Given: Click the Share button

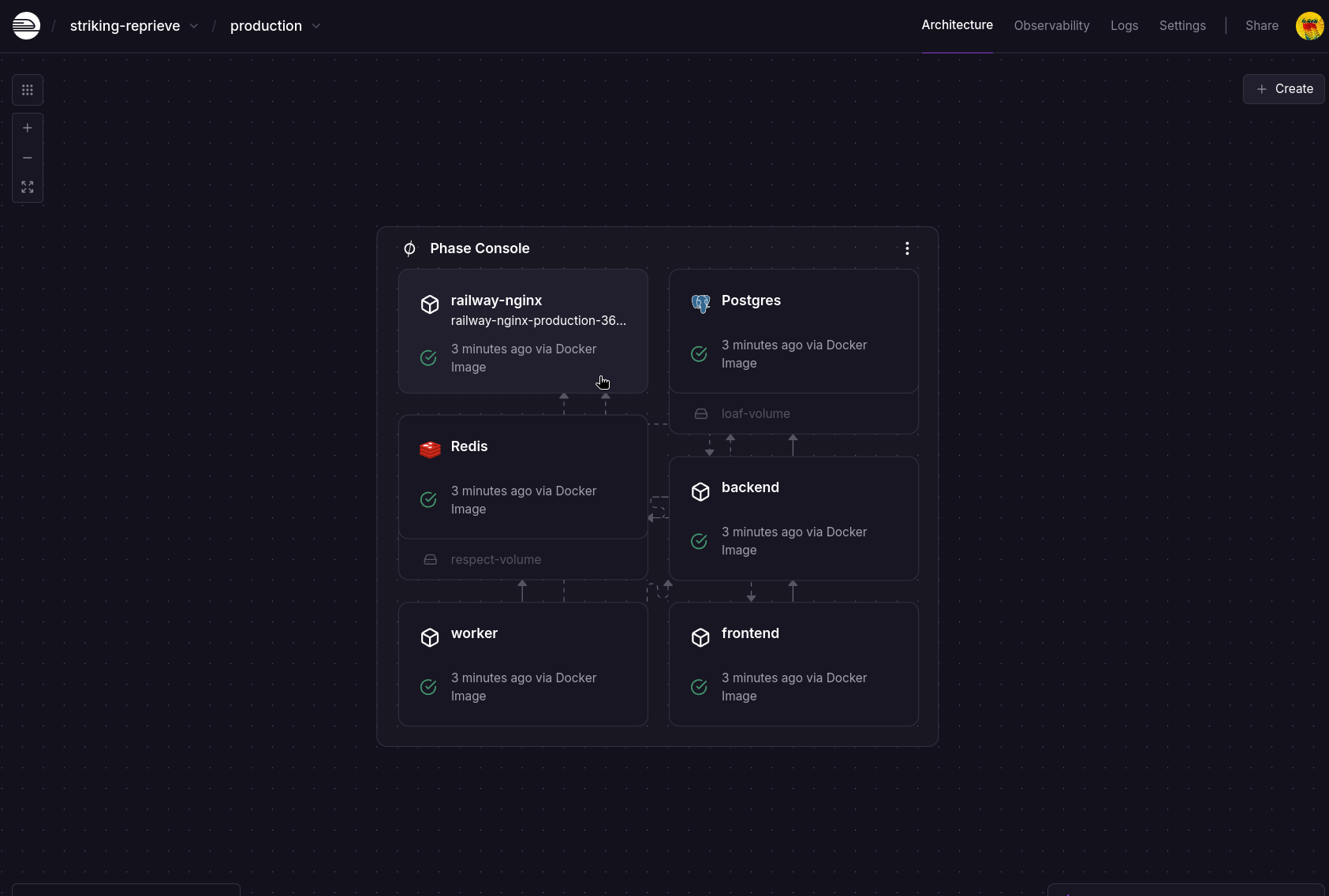Looking at the screenshot, I should [1261, 26].
